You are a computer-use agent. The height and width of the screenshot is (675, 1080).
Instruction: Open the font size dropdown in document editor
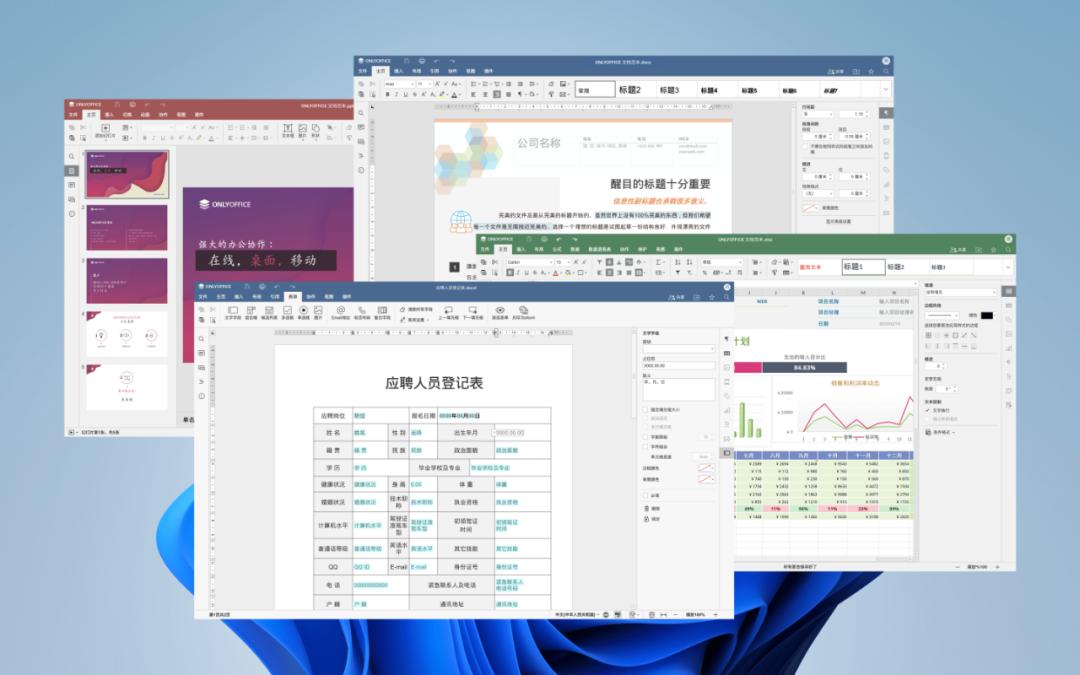(422, 85)
